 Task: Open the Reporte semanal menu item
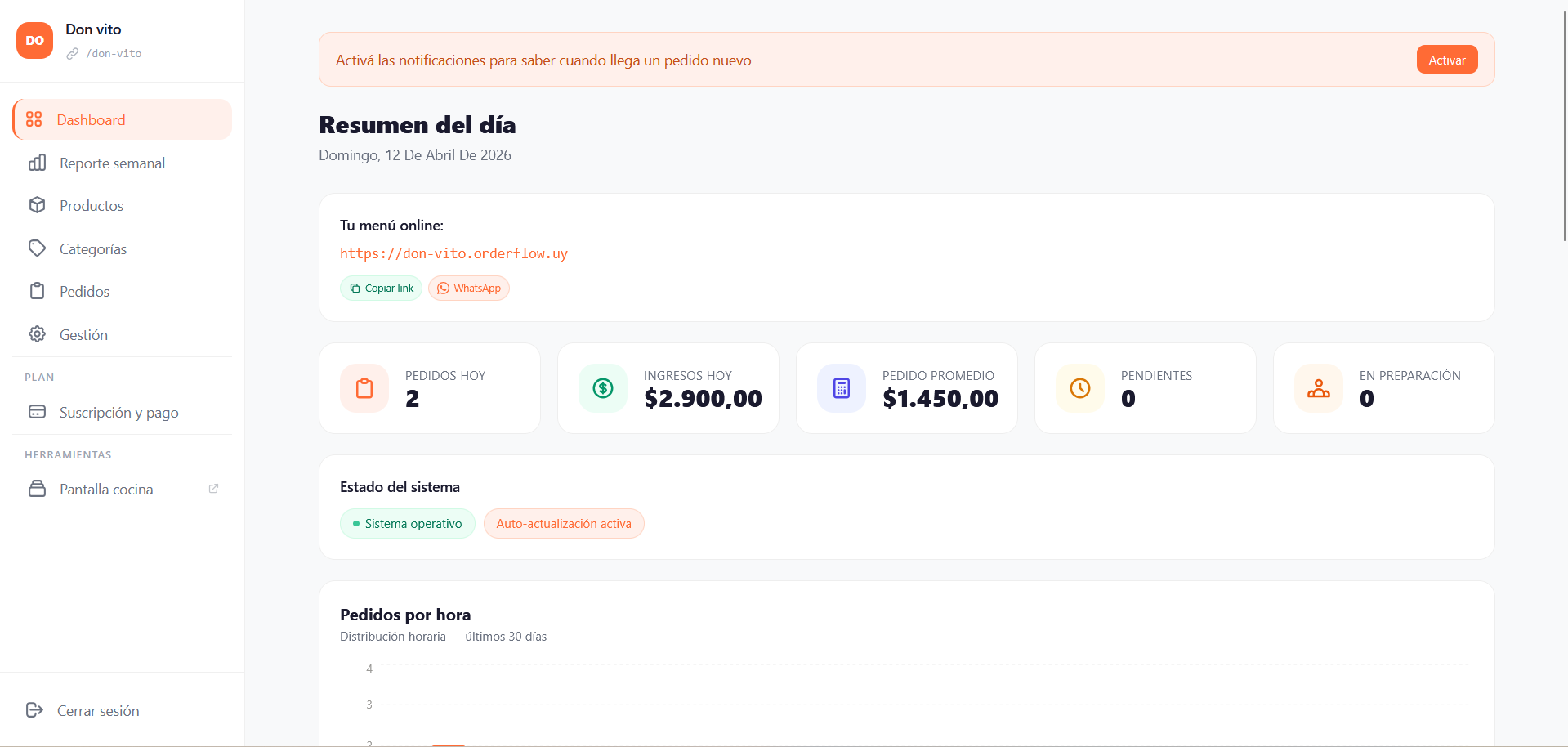112,163
